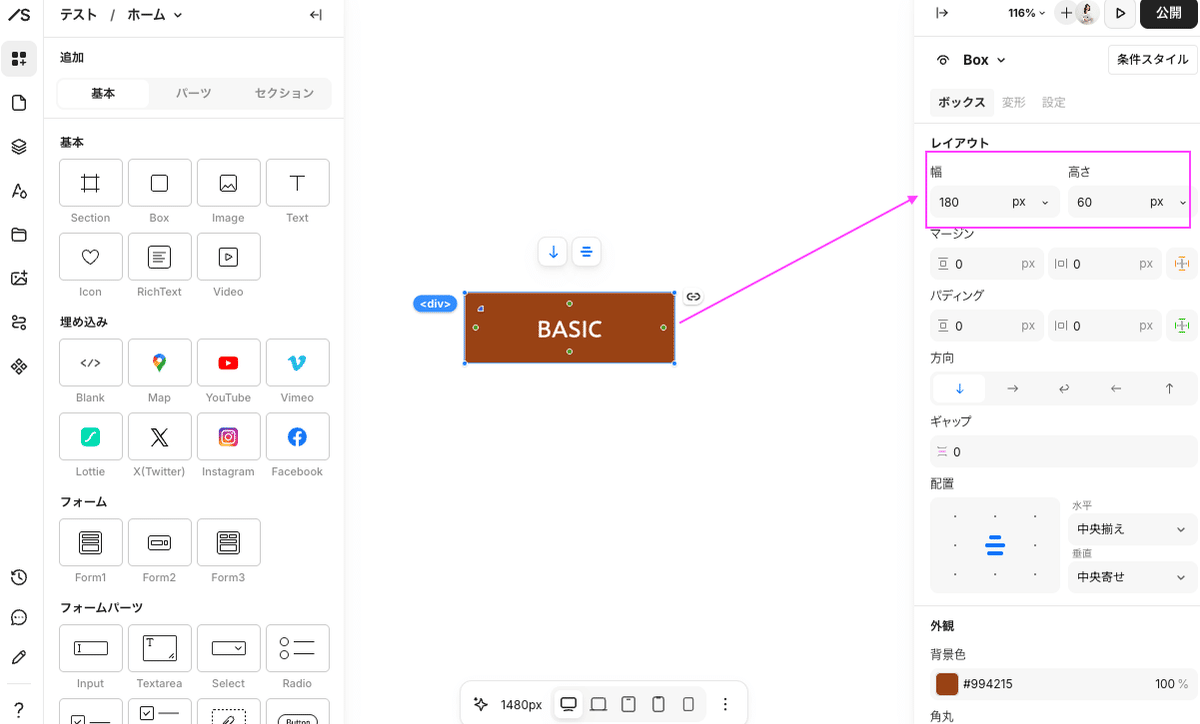Click the 公開 publish button
Screen dimensions: 1200x724
tap(1169, 13)
